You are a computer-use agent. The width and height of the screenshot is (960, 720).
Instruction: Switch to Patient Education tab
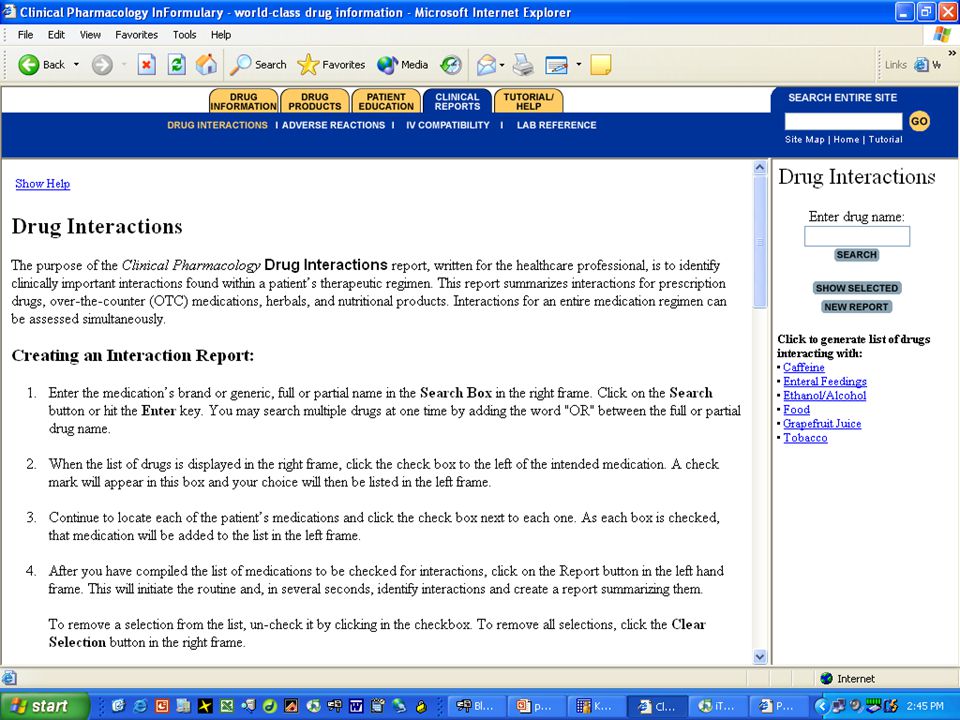pos(386,101)
